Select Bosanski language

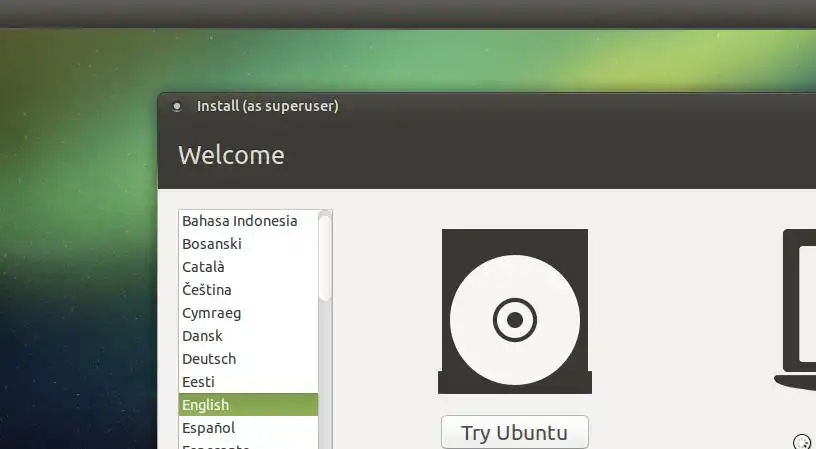[248, 244]
